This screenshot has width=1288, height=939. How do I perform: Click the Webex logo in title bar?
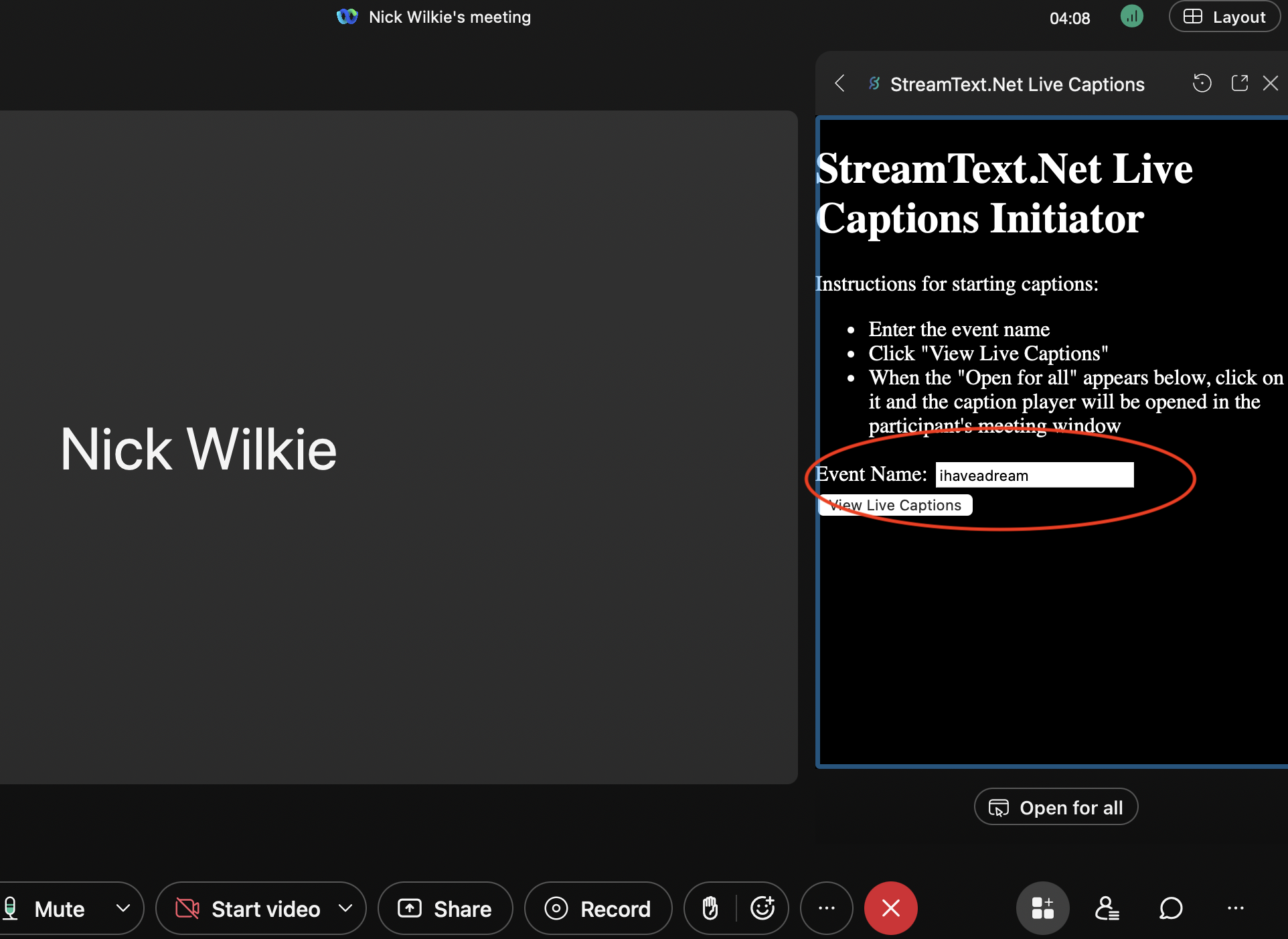coord(347,17)
